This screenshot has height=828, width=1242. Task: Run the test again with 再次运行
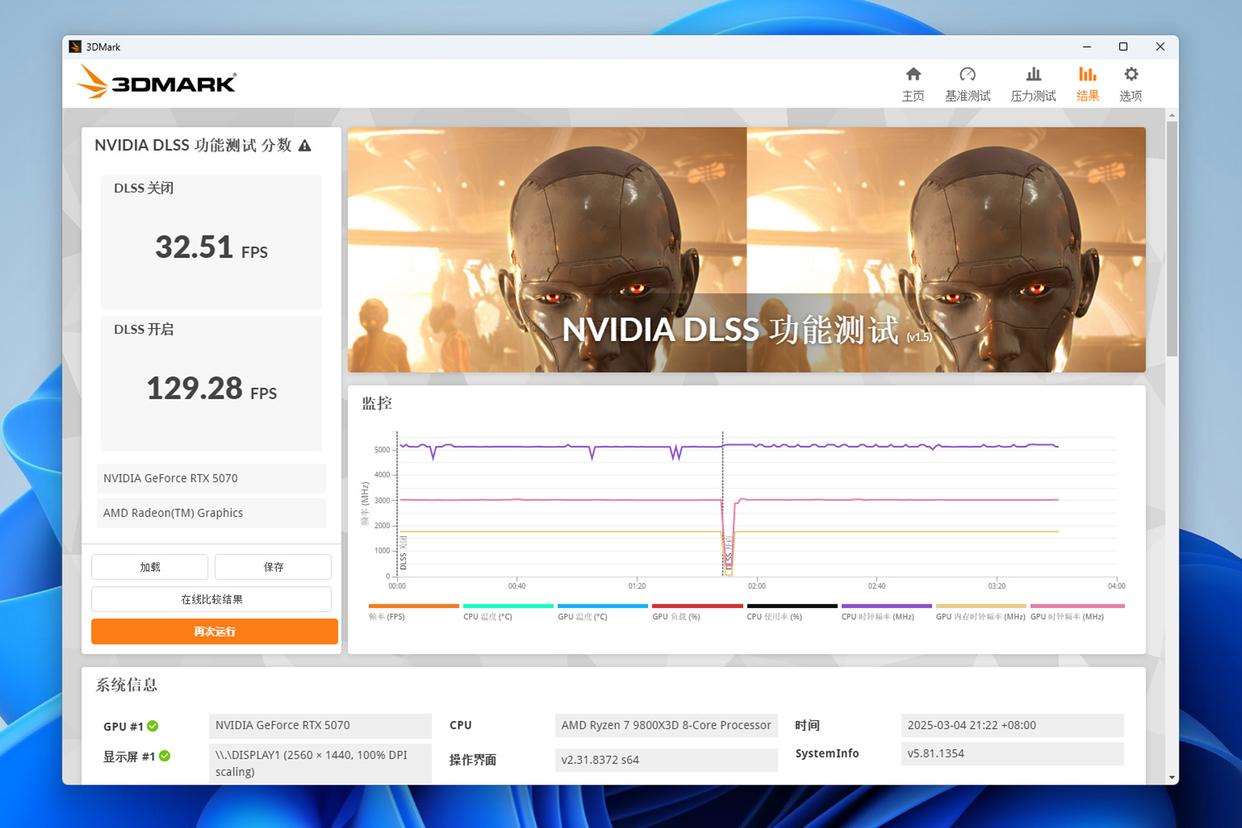214,631
